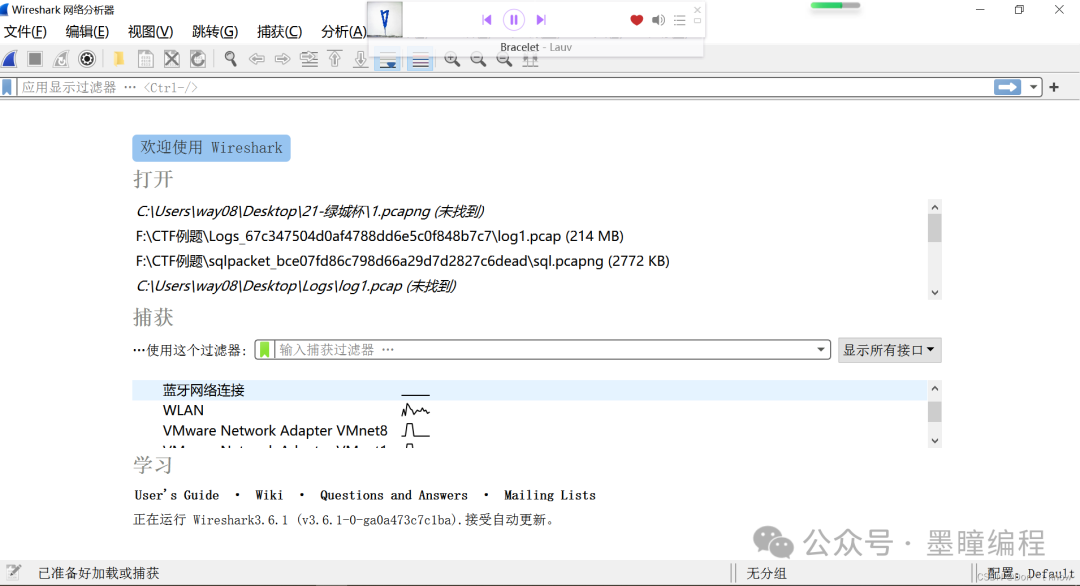1080x586 pixels.
Task: Open the 编辑(E) menu
Action: coord(87,32)
